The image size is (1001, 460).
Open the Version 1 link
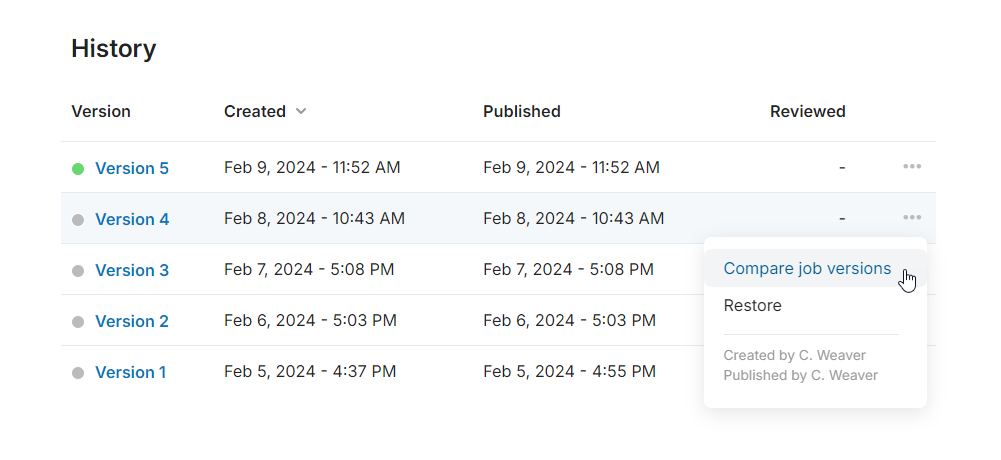point(131,372)
